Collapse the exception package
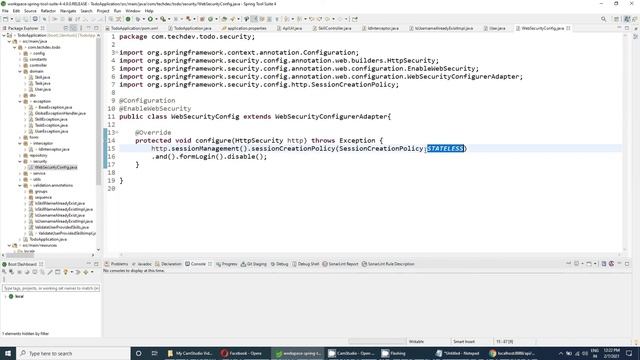Screen dimensions: 640x360 (x=20, y=101)
